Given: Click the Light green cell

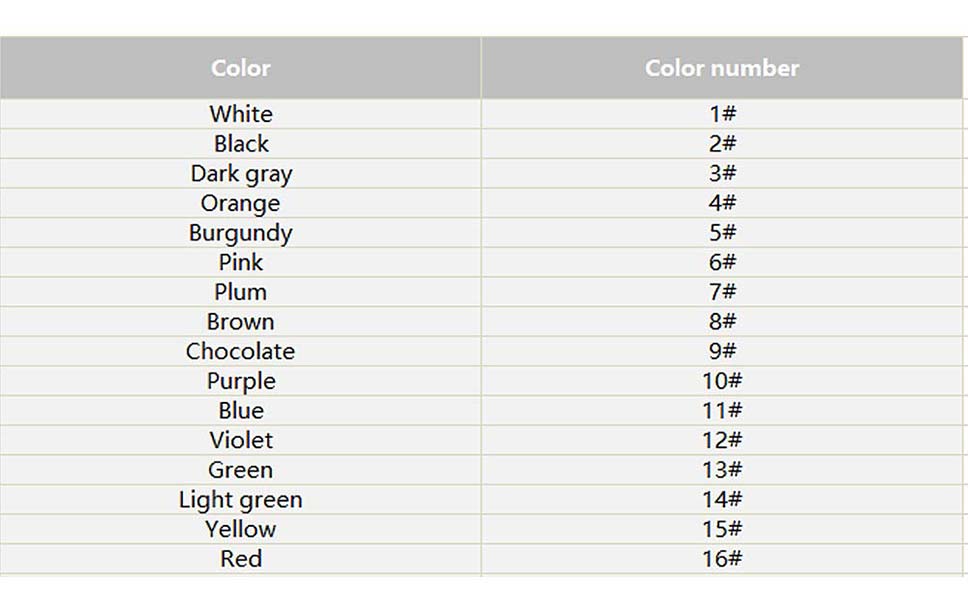Looking at the screenshot, I should coord(241,500).
